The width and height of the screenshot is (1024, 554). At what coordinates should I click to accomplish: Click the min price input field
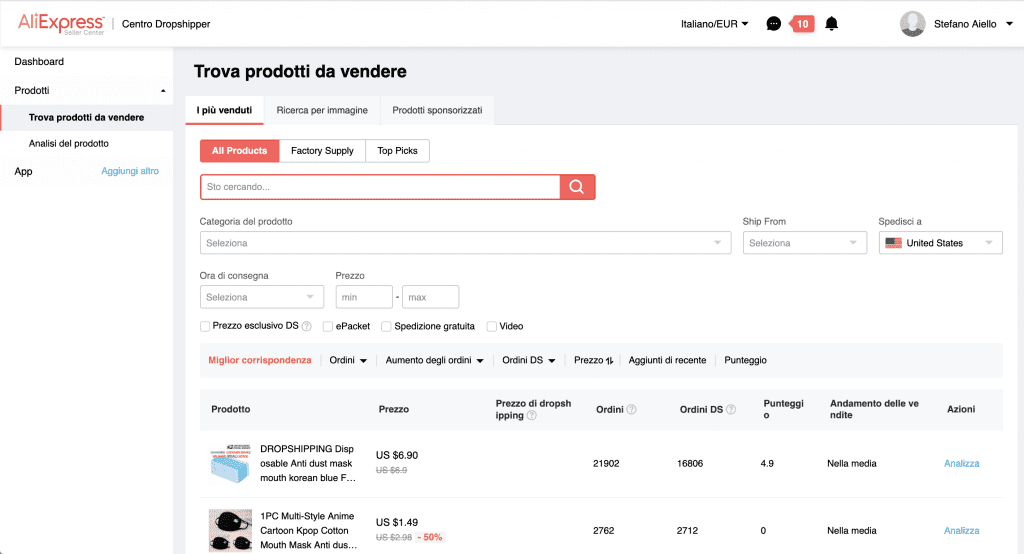click(x=364, y=297)
